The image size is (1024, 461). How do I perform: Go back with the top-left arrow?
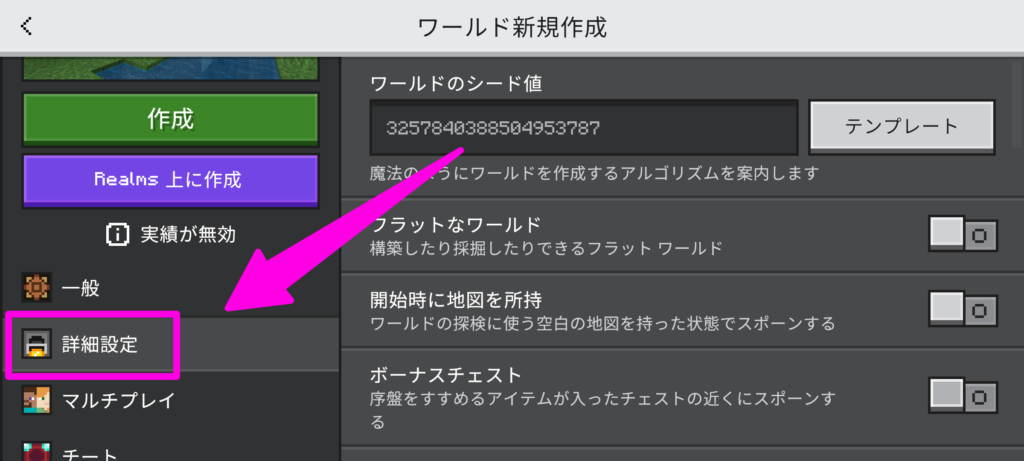(26, 26)
